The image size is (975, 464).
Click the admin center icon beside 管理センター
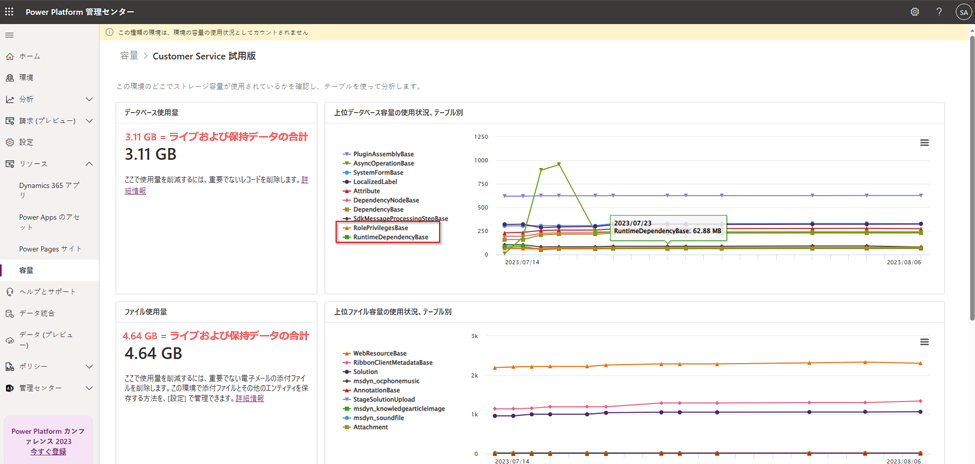click(9, 388)
